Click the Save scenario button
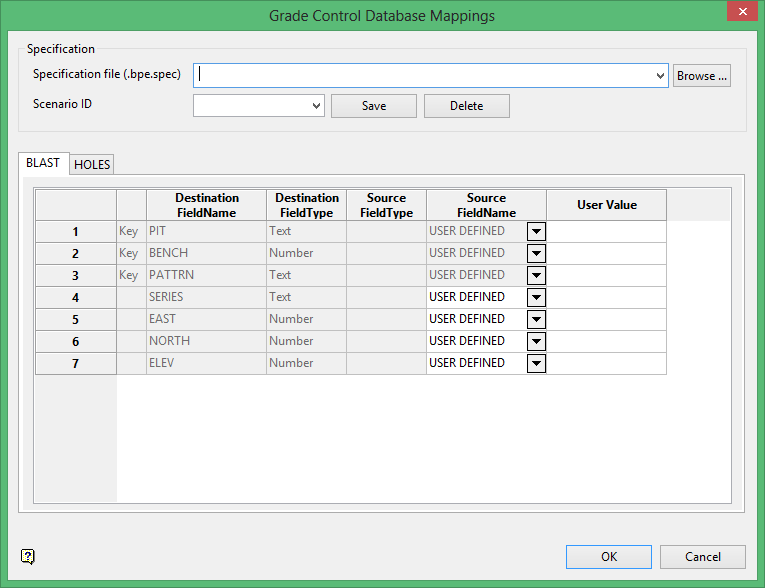 373,106
